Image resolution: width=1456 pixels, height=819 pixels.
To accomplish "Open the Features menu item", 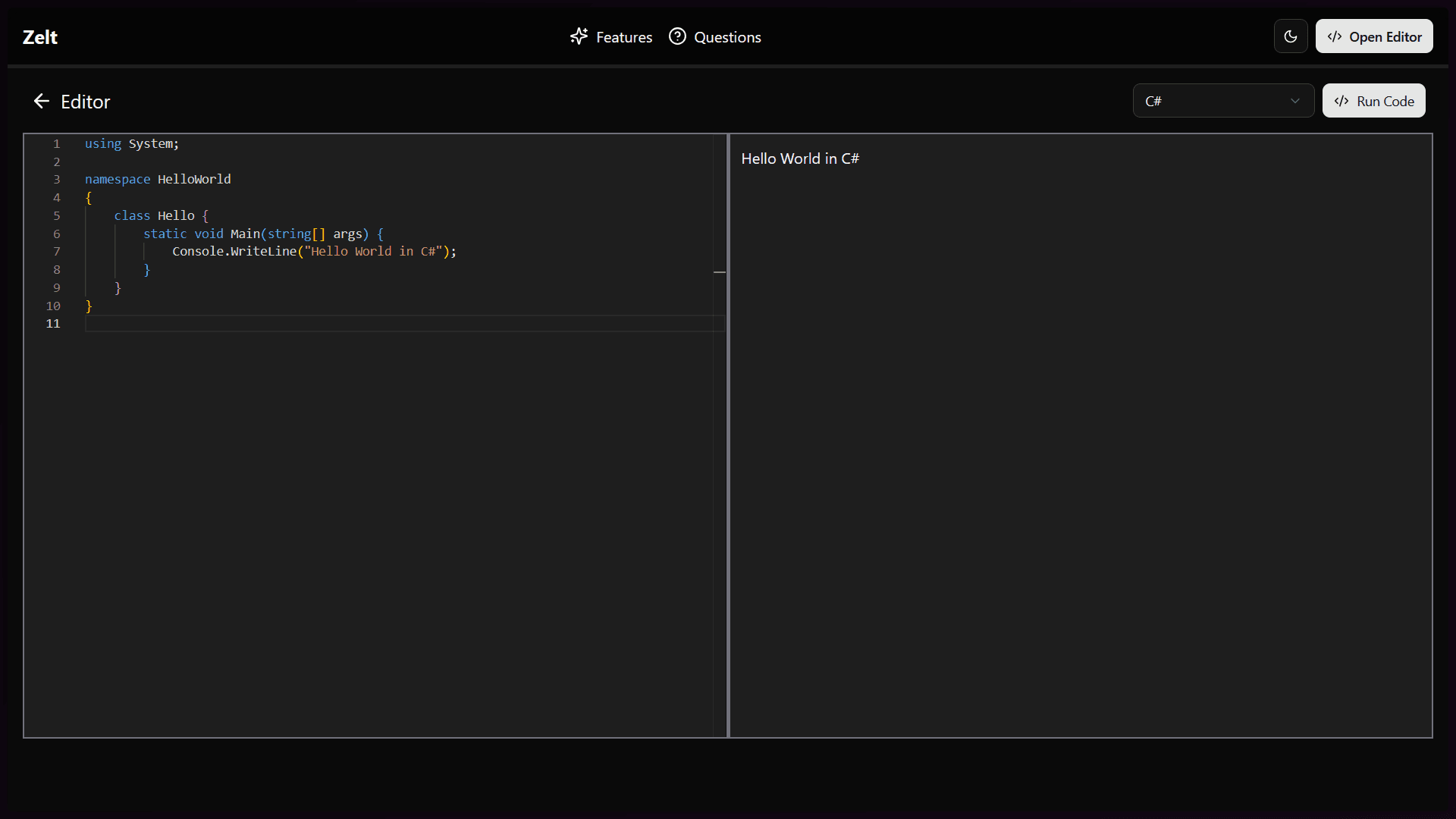I will (611, 36).
